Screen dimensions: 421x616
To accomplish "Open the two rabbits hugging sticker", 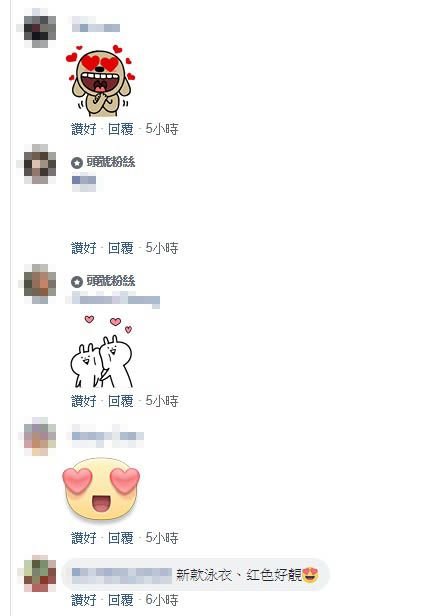I will (102, 351).
